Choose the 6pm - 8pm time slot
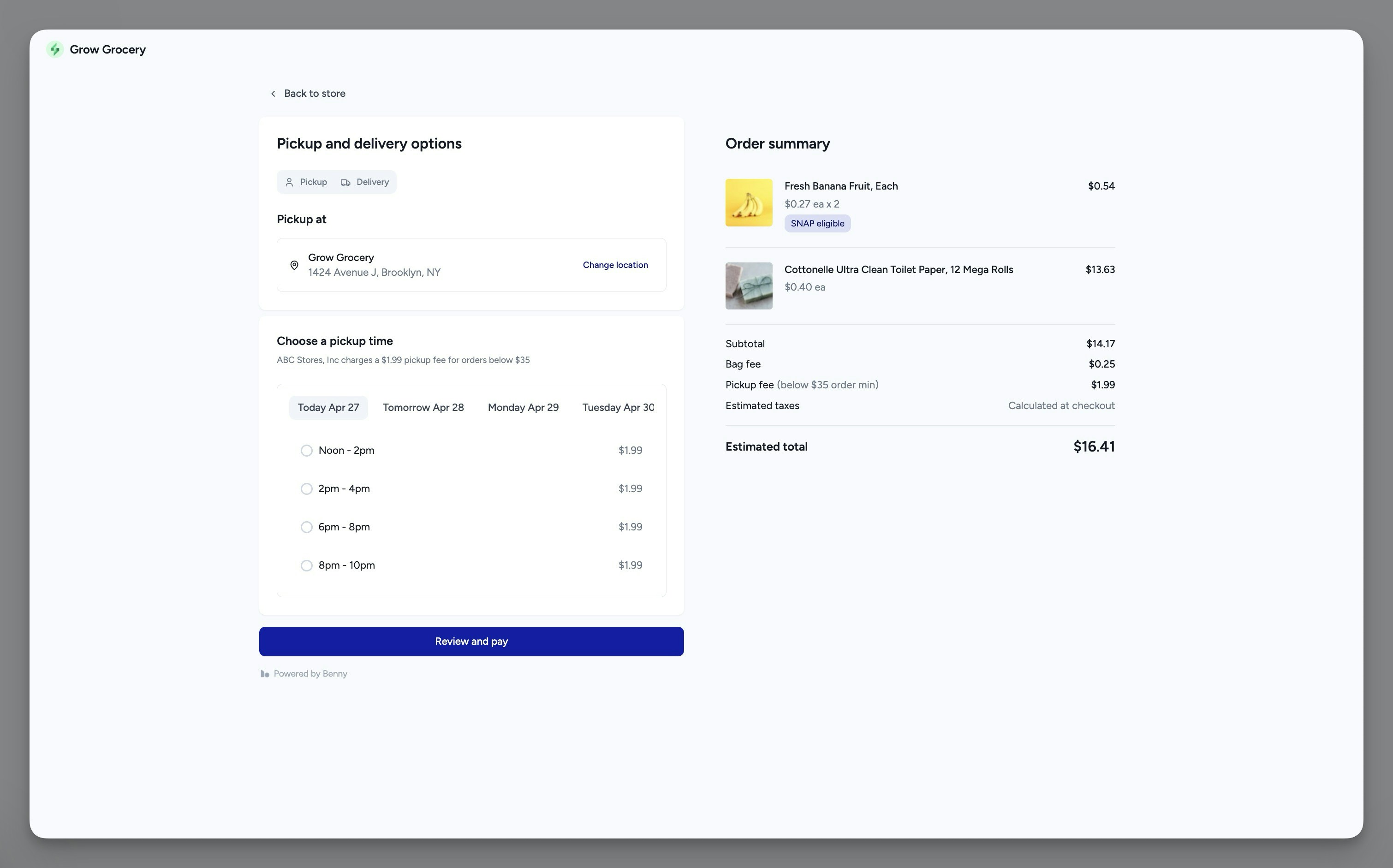Viewport: 1393px width, 868px height. [306, 527]
